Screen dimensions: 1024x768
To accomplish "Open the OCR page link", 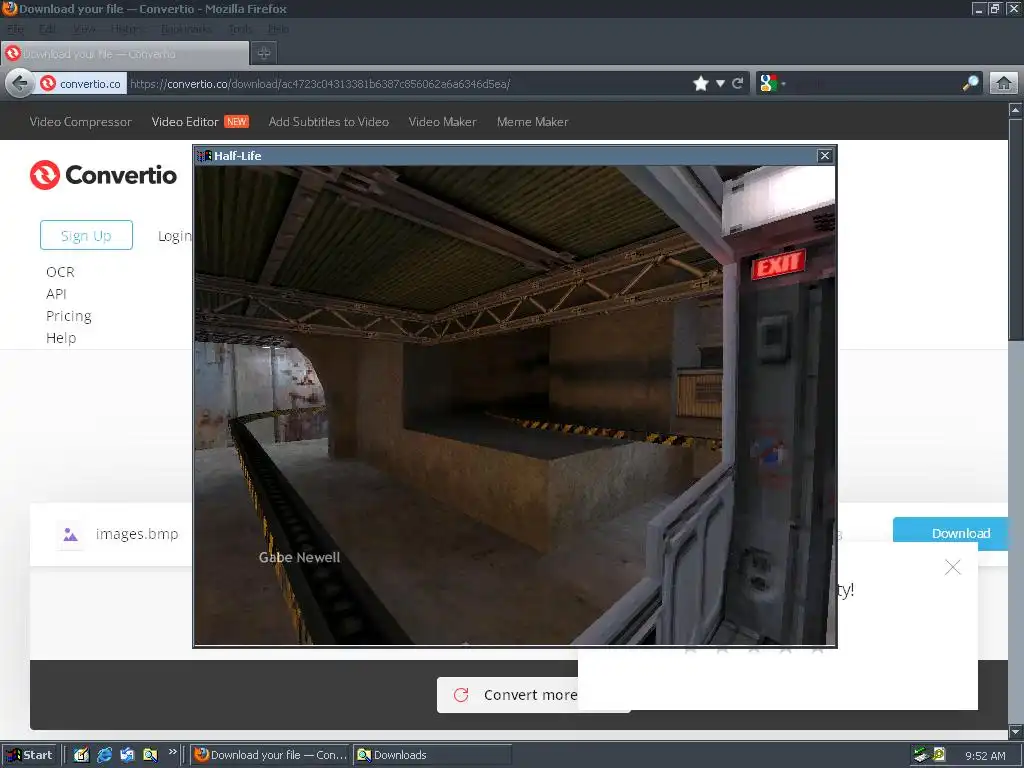I will [60, 272].
